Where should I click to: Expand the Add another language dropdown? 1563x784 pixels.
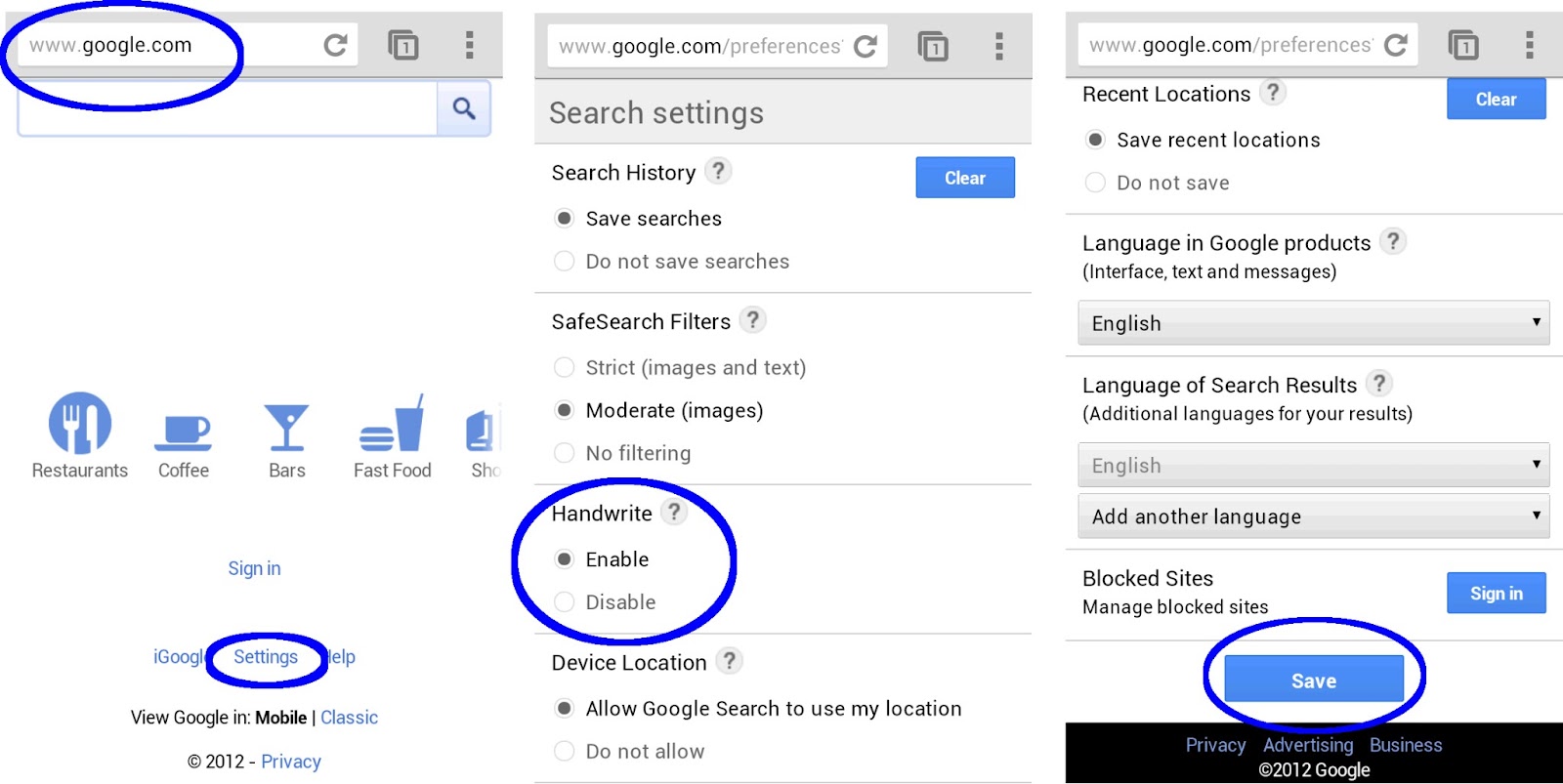coord(1313,516)
